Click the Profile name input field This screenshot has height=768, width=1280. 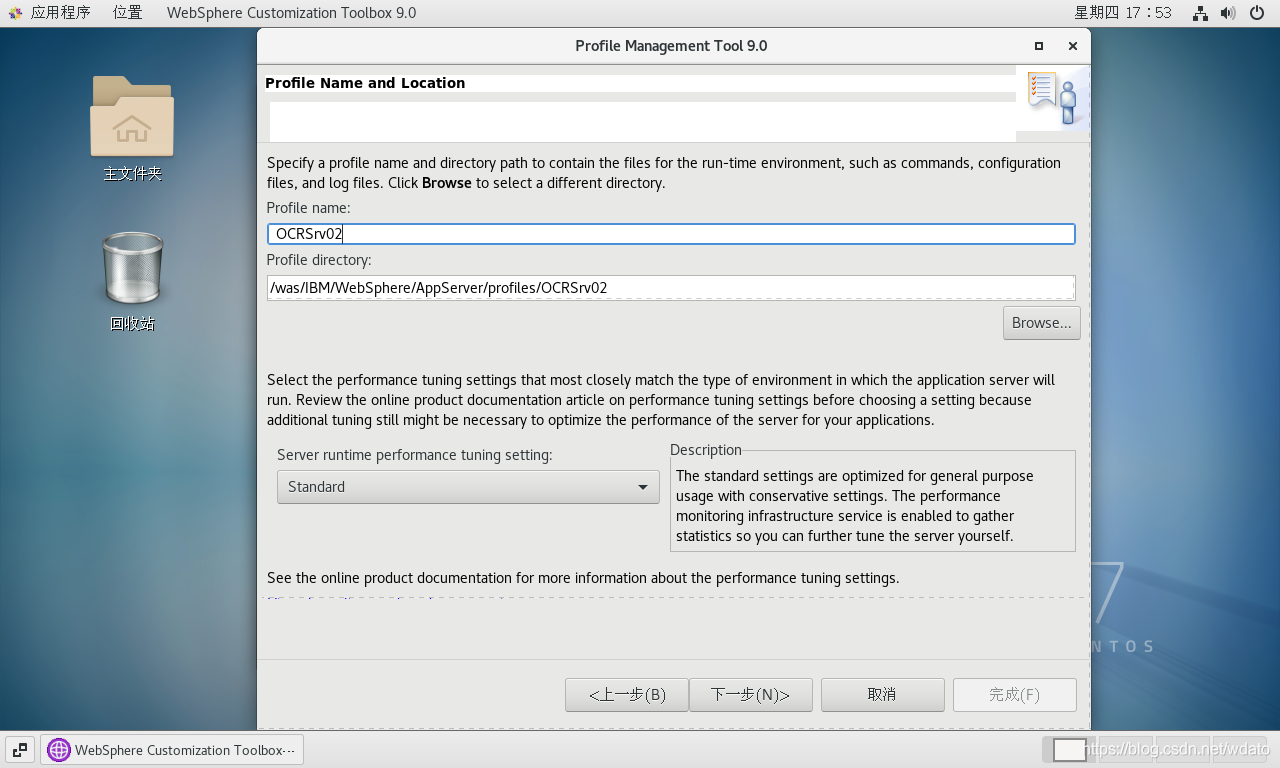671,234
